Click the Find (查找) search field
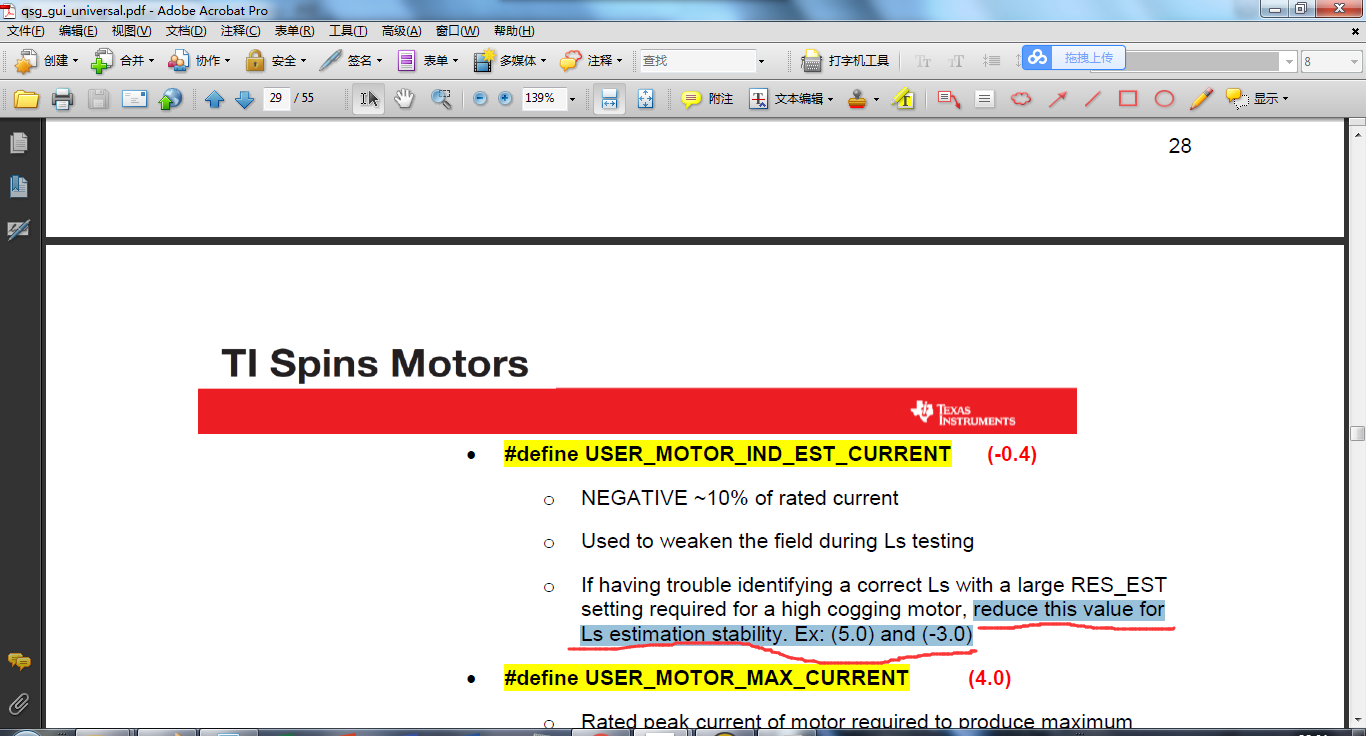Viewport: 1366px width, 736px height. (x=698, y=61)
